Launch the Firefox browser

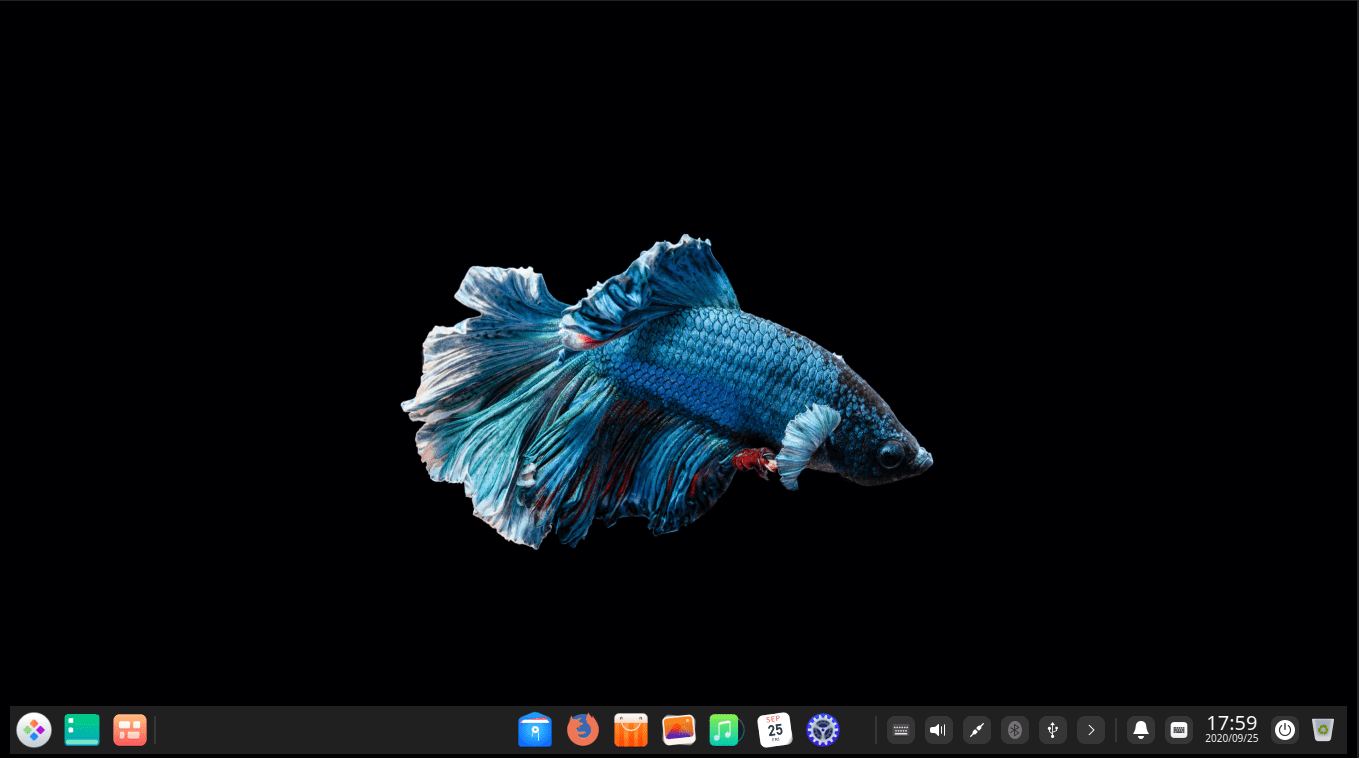(583, 730)
